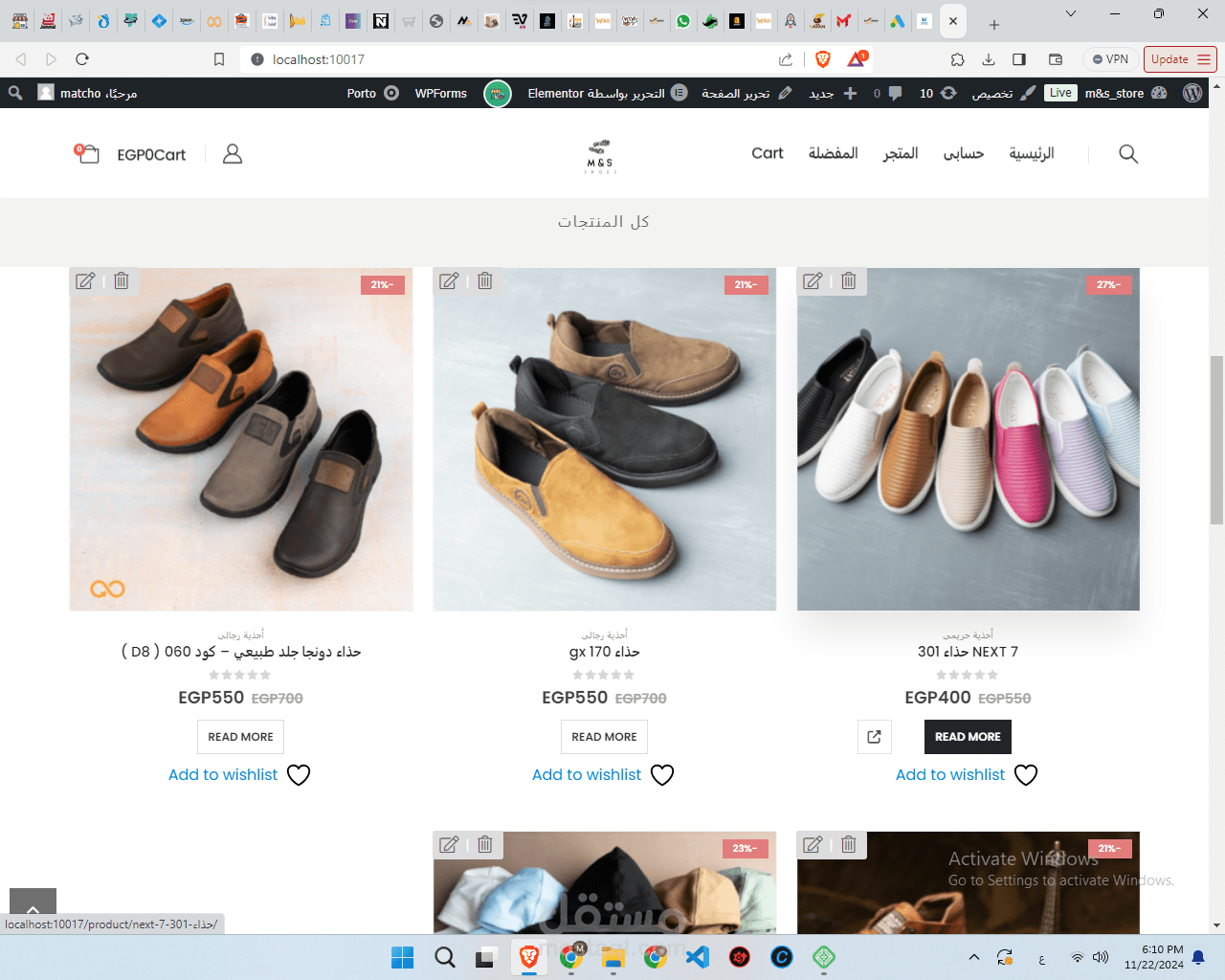Image resolution: width=1225 pixels, height=980 pixels.
Task: Open the tab search dropdown chevron
Action: coord(1071,13)
